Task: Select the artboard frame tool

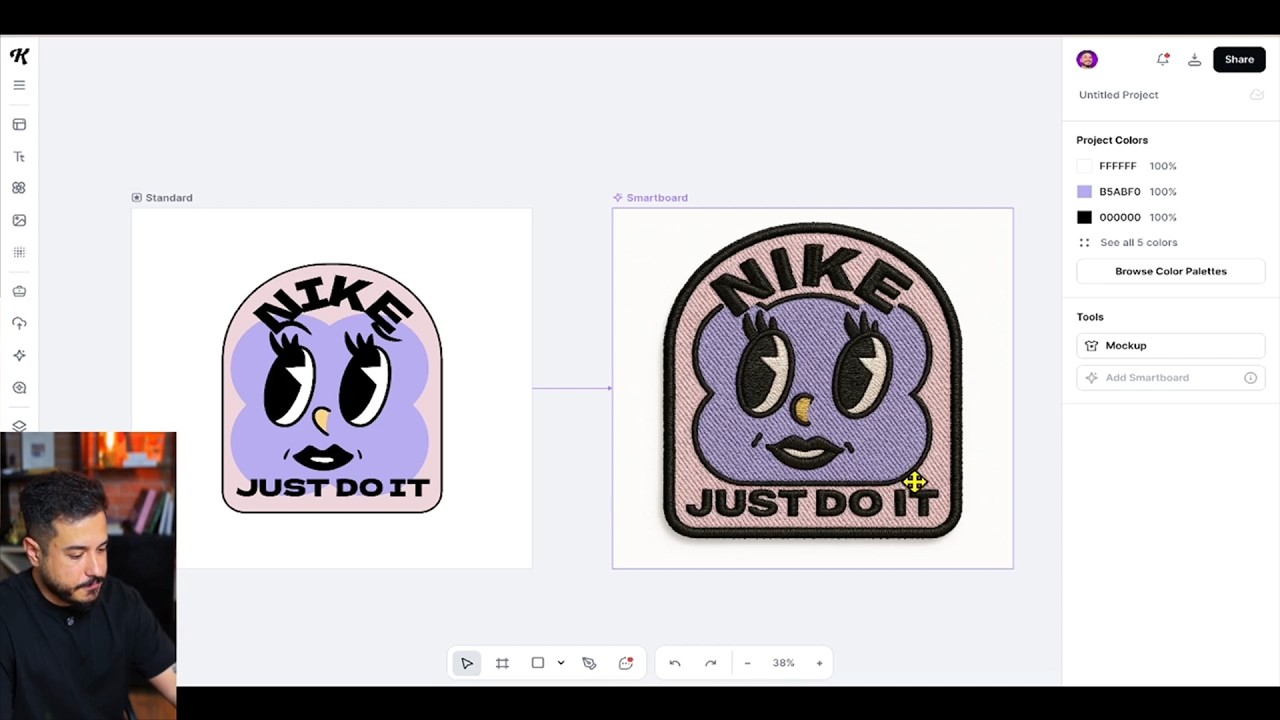Action: click(x=502, y=663)
